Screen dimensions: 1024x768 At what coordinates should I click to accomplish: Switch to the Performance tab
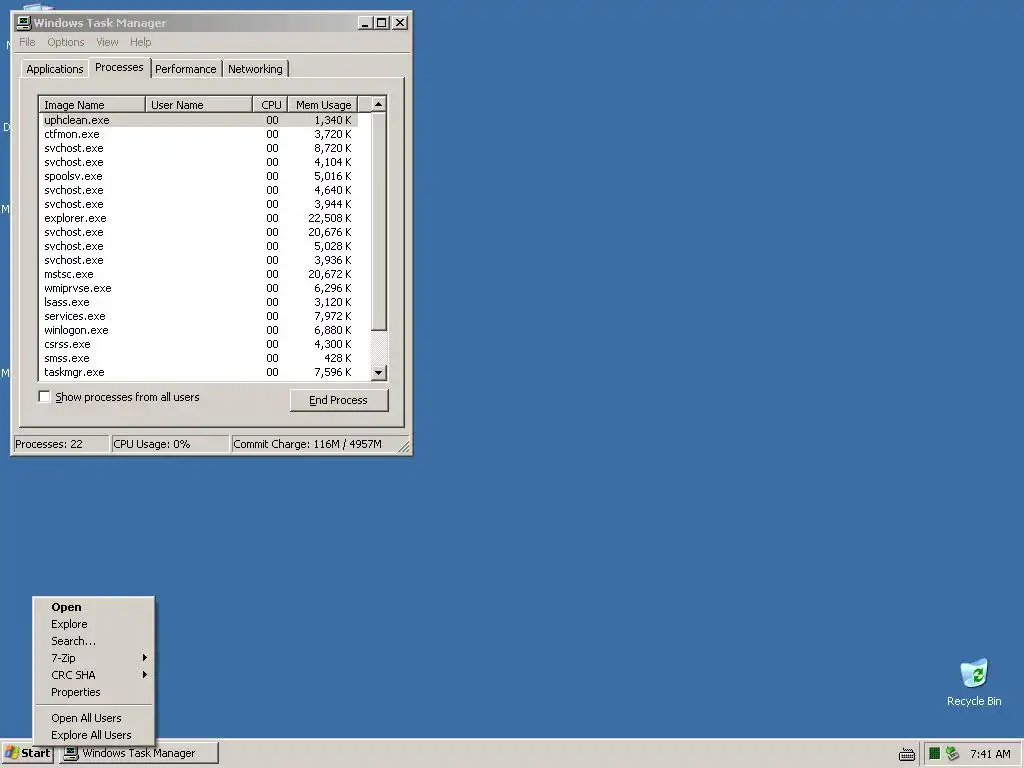(185, 69)
